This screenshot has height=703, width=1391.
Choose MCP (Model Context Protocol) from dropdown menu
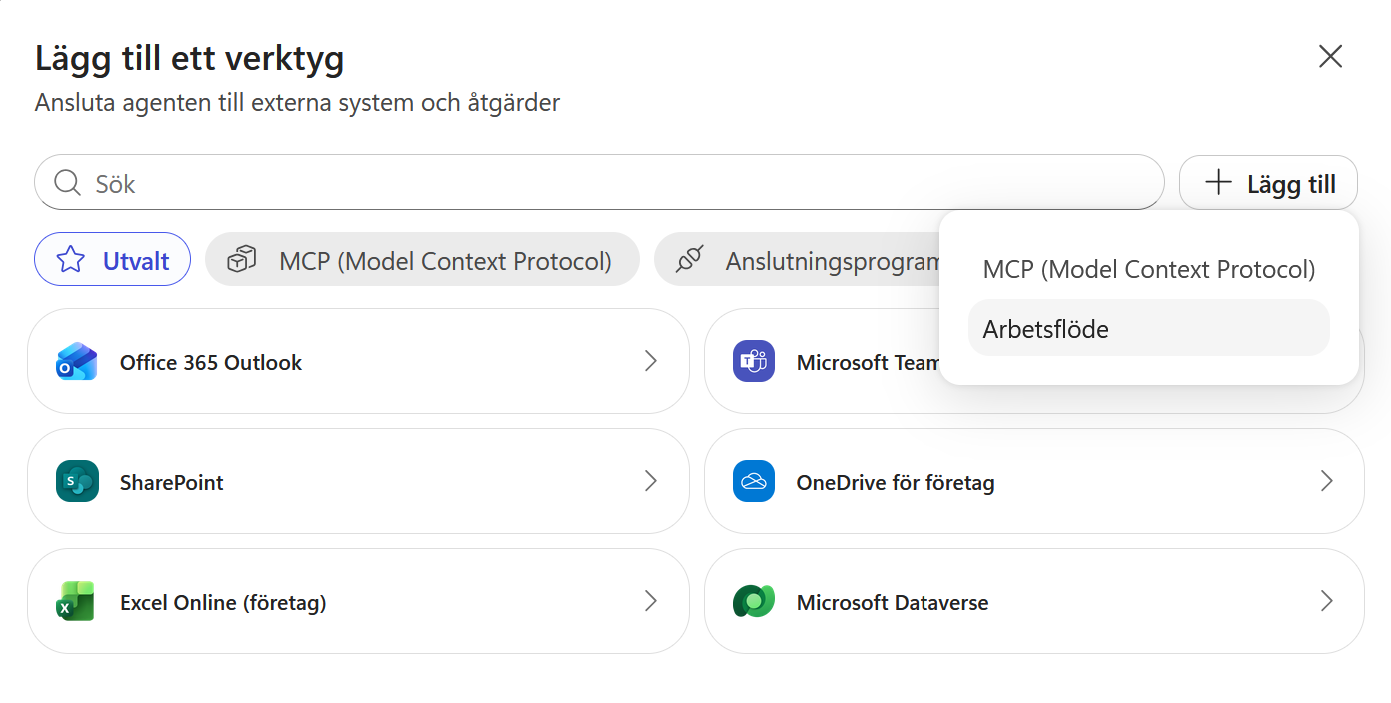coord(1149,269)
